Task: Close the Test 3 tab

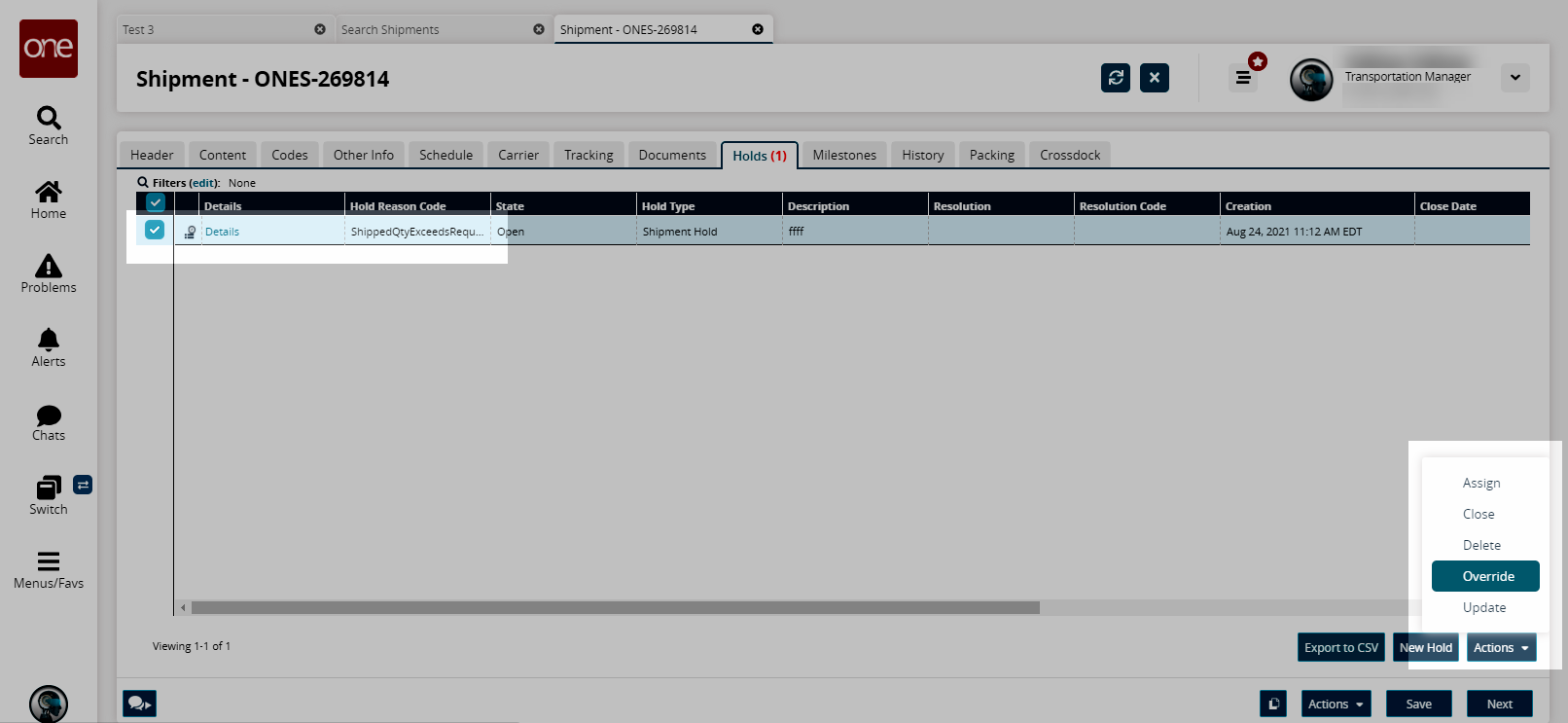Action: pos(320,29)
